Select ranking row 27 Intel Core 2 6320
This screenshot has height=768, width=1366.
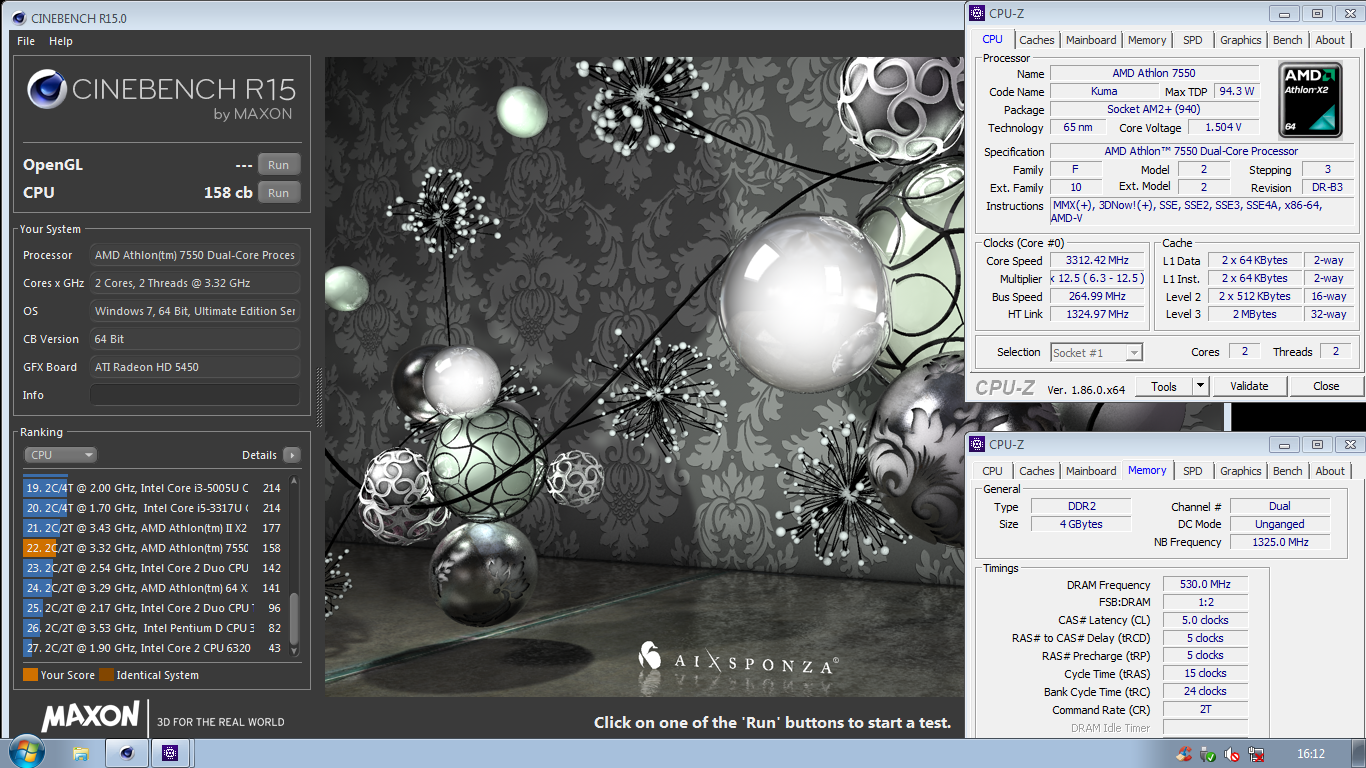click(x=153, y=648)
